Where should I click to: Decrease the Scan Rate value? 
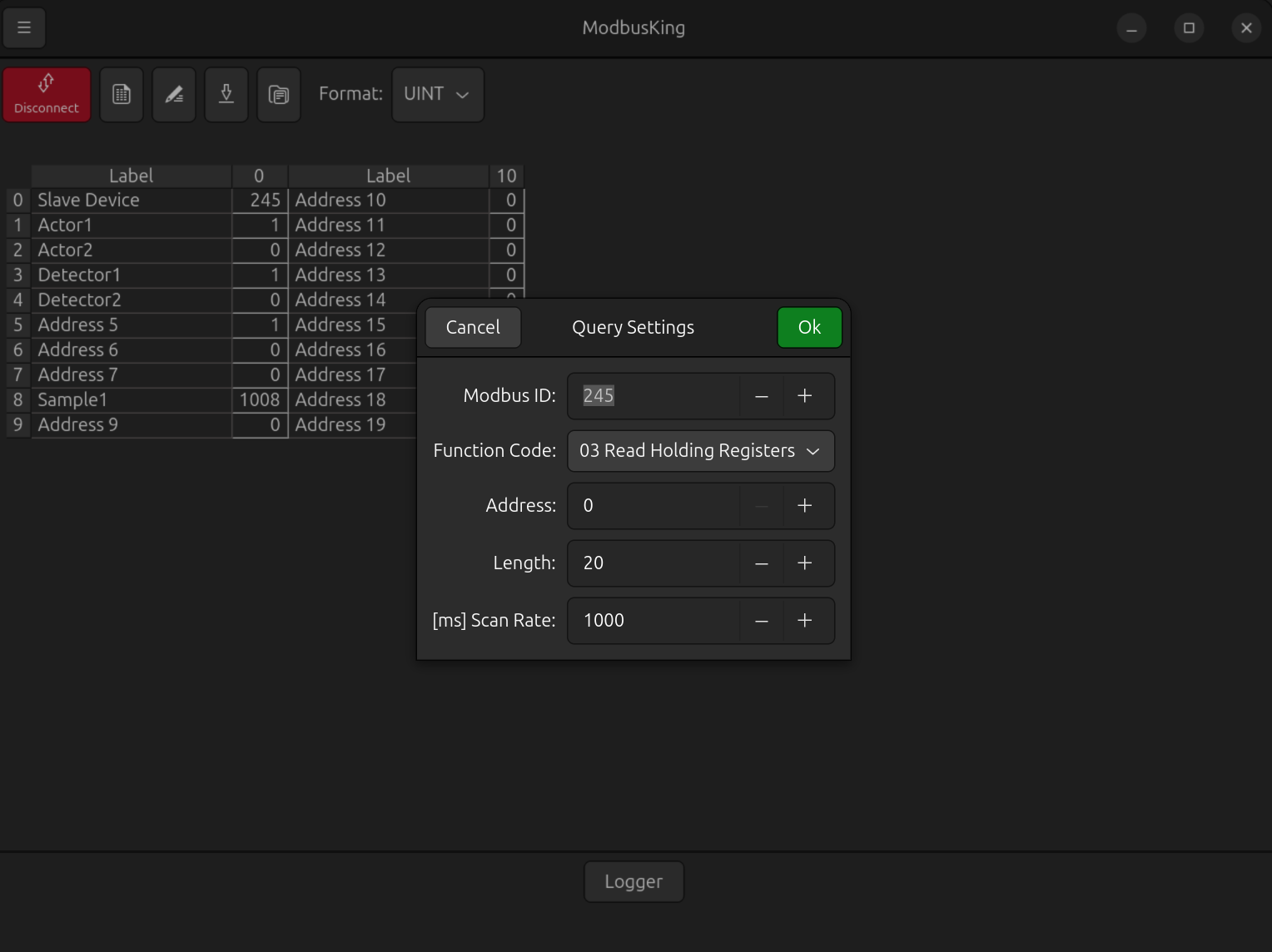pos(761,621)
